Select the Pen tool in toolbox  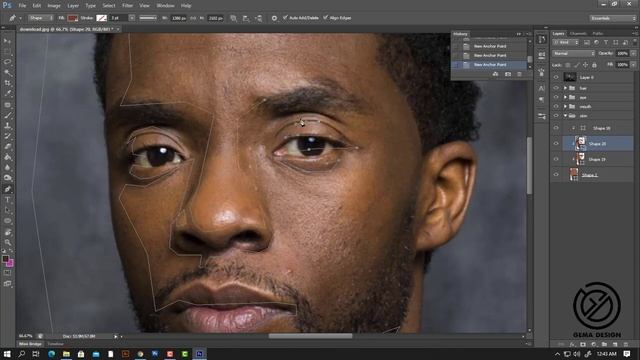tap(7, 189)
